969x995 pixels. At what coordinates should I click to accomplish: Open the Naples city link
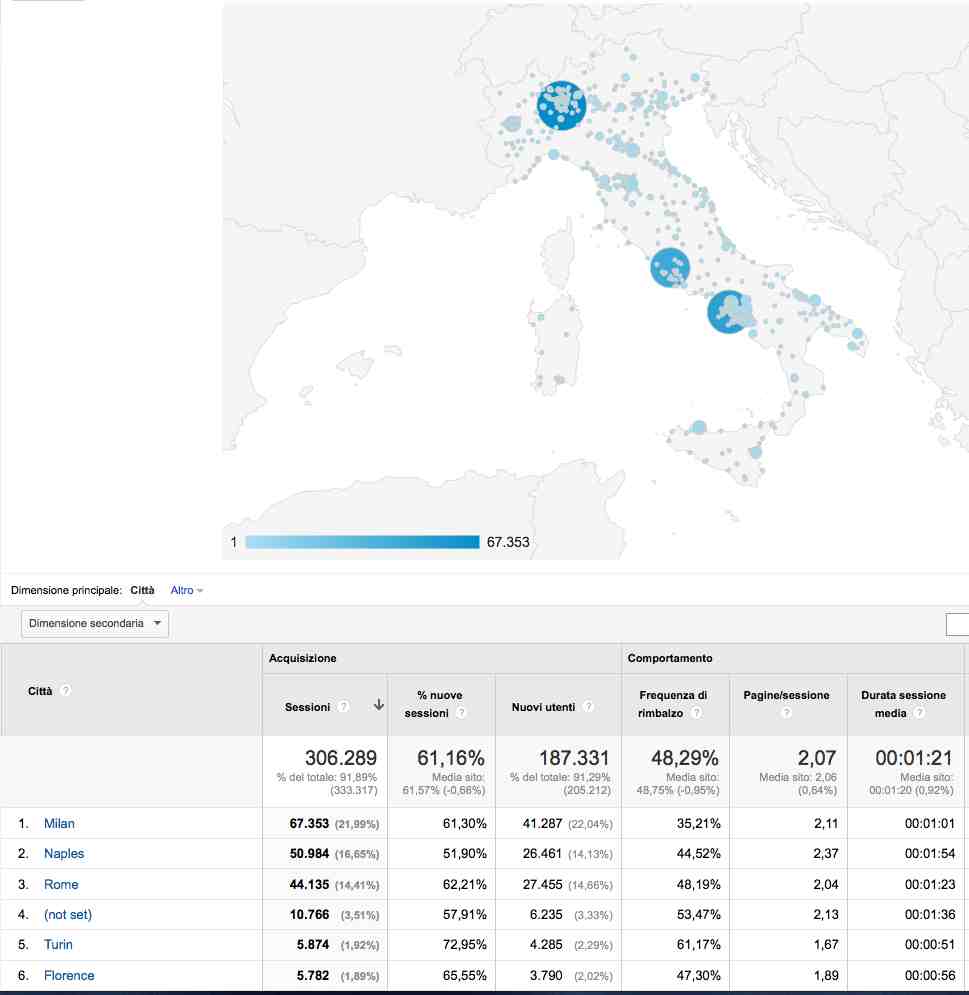pyautogui.click(x=64, y=854)
